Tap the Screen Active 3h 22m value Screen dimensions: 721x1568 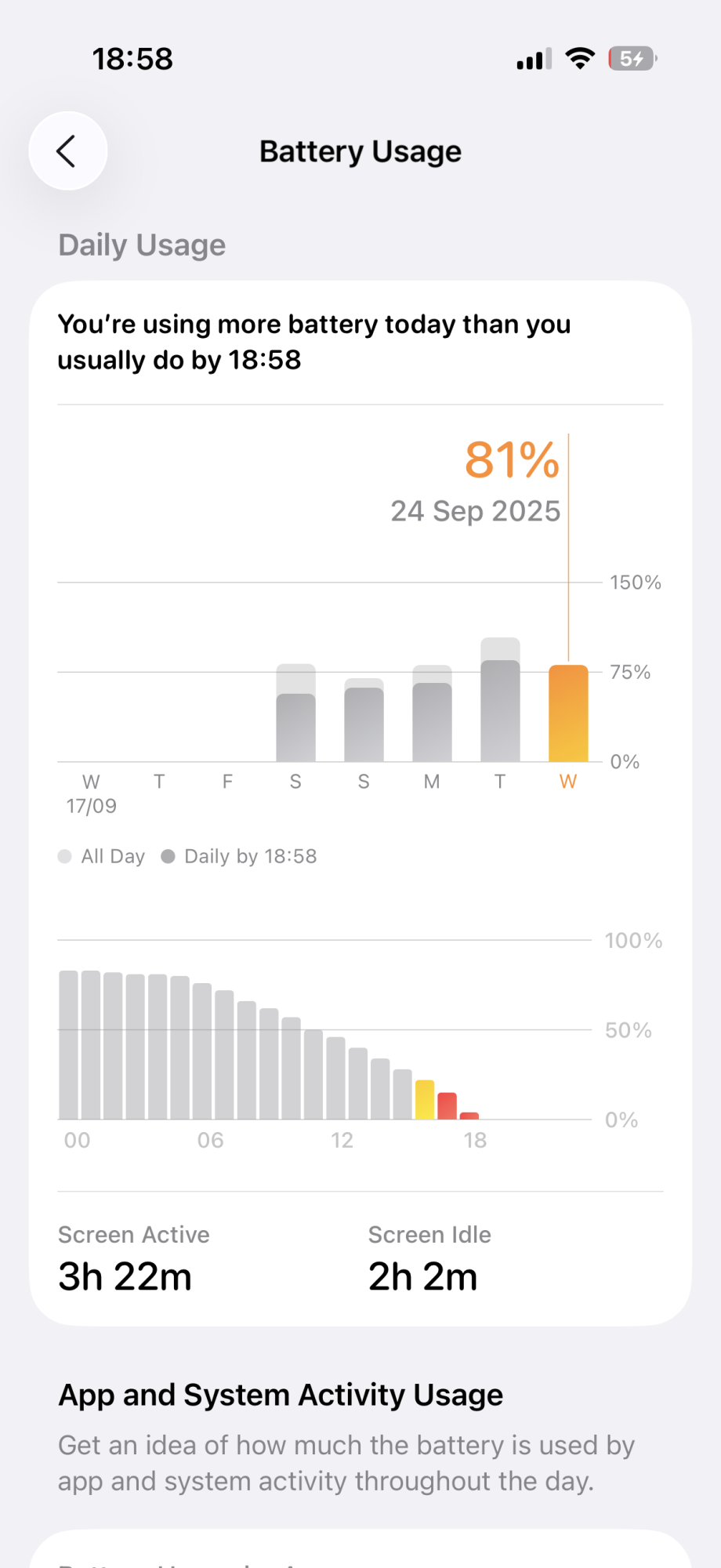click(x=125, y=1276)
